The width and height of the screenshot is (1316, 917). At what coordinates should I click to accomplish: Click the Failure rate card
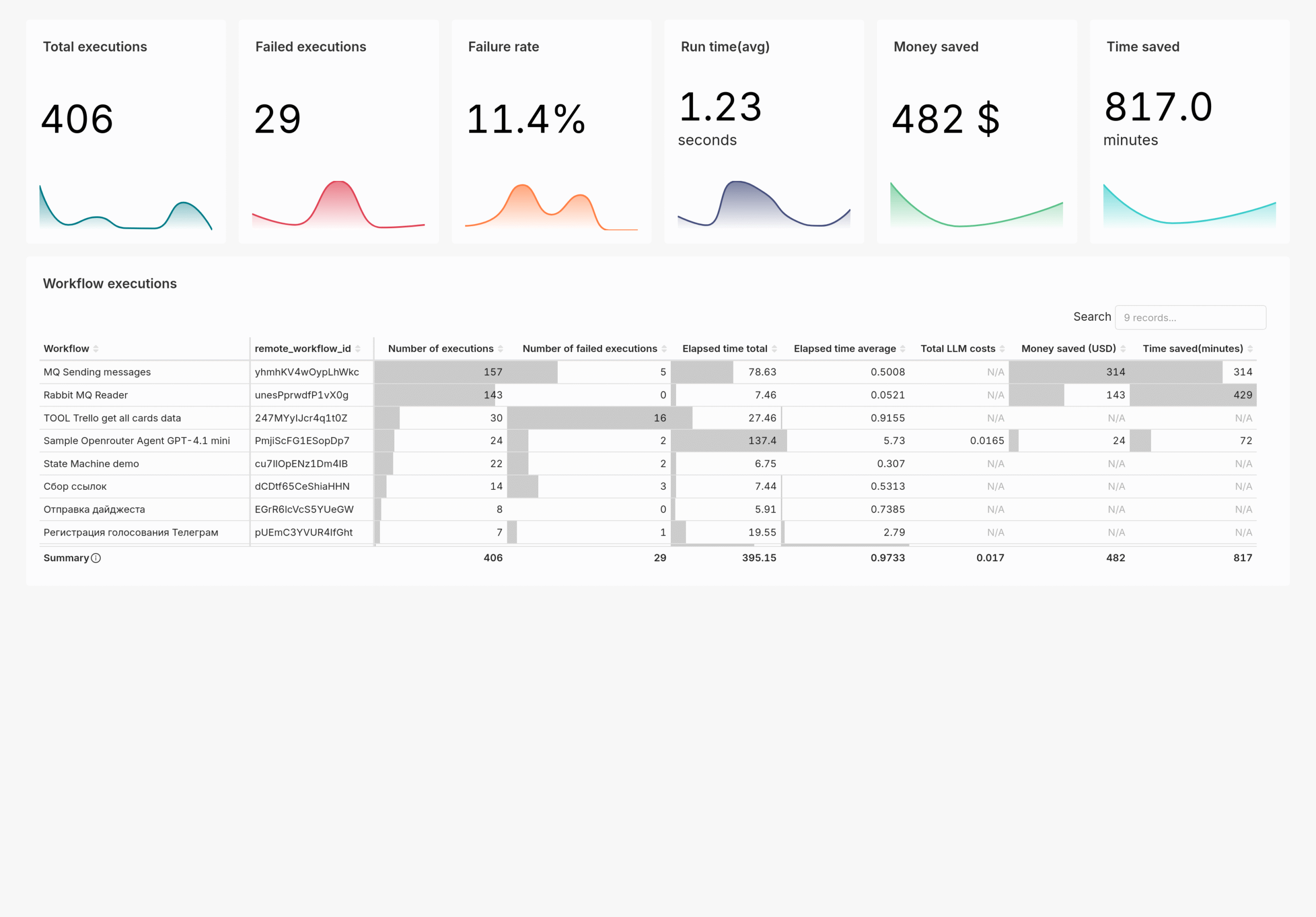point(551,131)
